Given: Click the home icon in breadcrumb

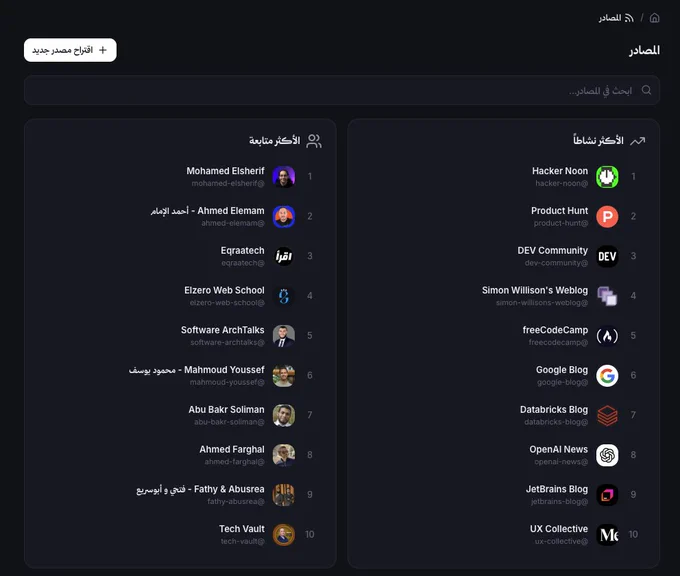Looking at the screenshot, I should click(x=654, y=18).
